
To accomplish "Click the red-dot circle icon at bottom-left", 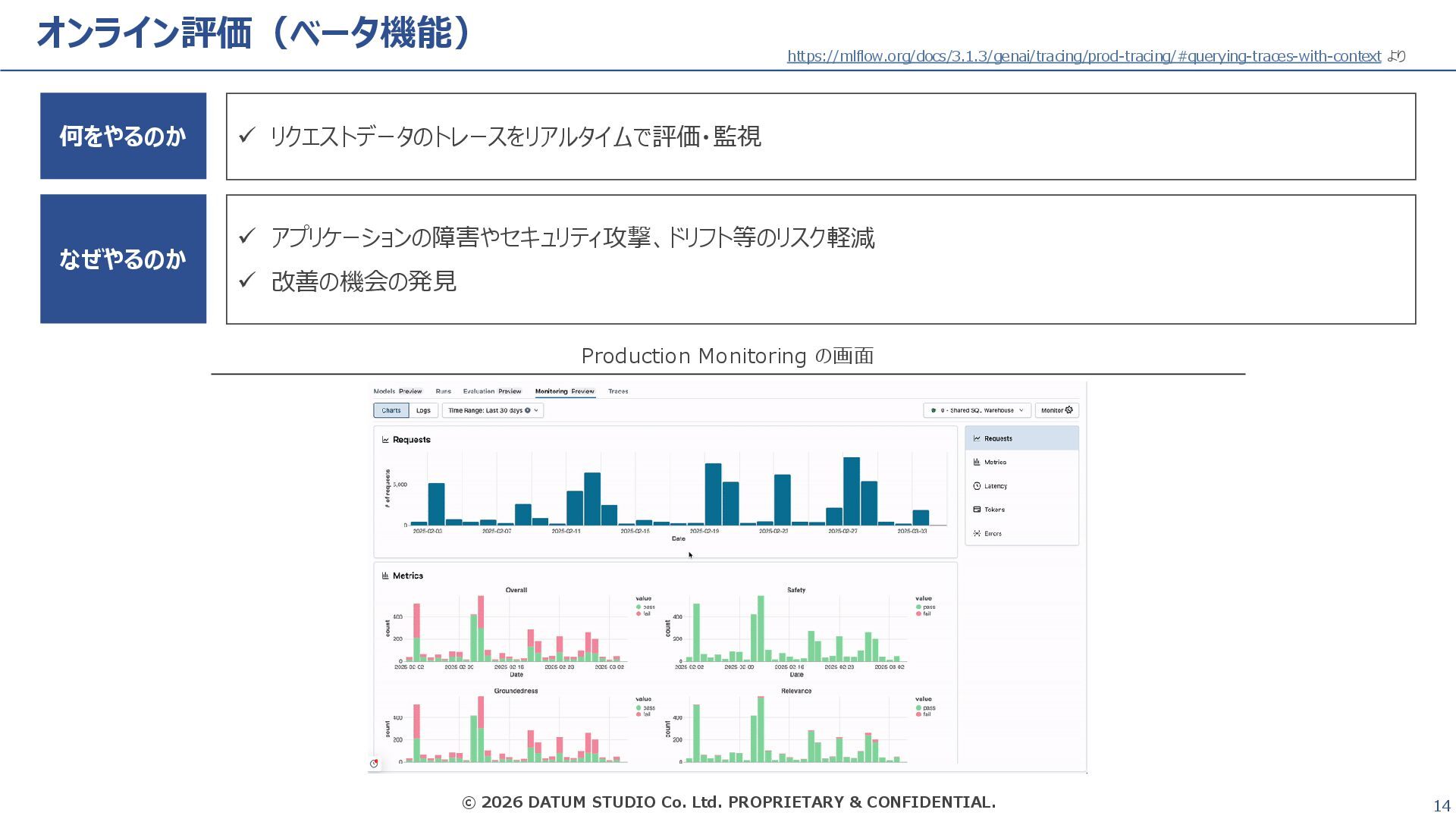I will point(374,764).
